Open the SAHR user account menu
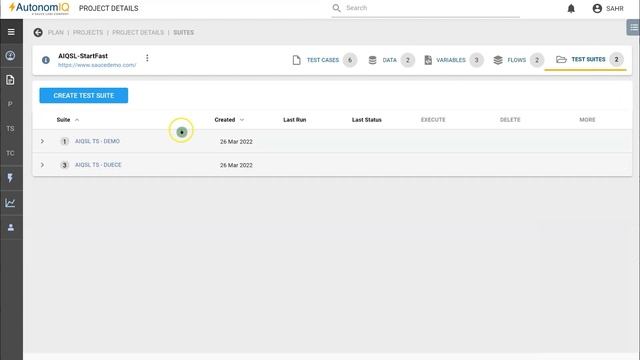The width and height of the screenshot is (640, 360). 608,8
